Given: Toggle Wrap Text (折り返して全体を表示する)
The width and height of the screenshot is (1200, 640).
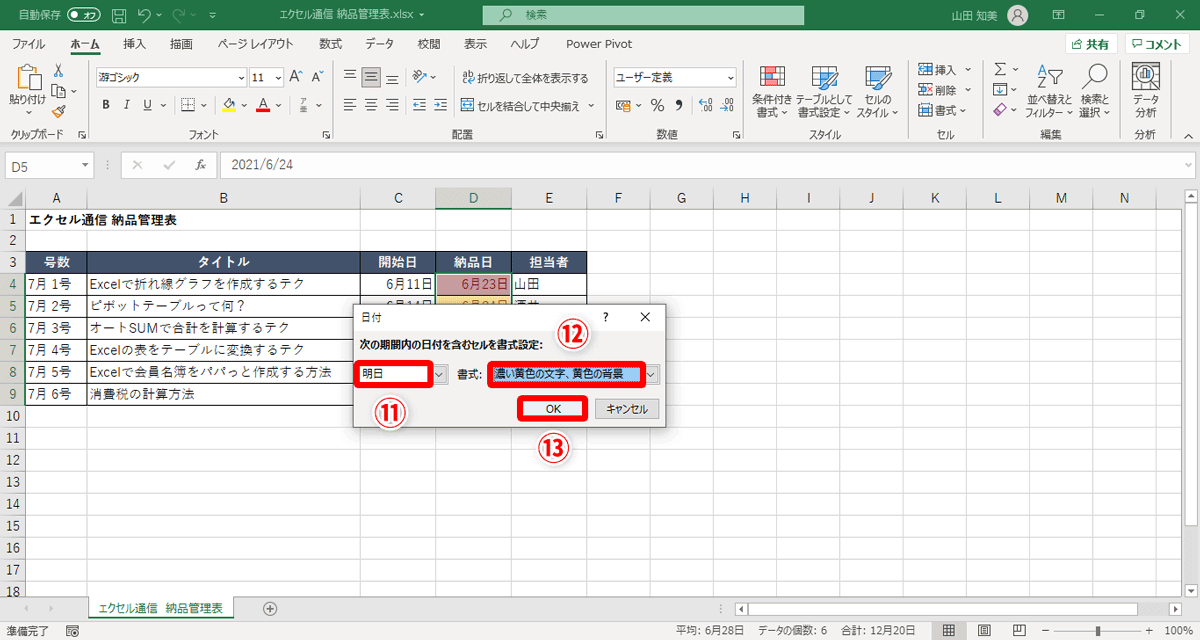Looking at the screenshot, I should click(x=525, y=77).
